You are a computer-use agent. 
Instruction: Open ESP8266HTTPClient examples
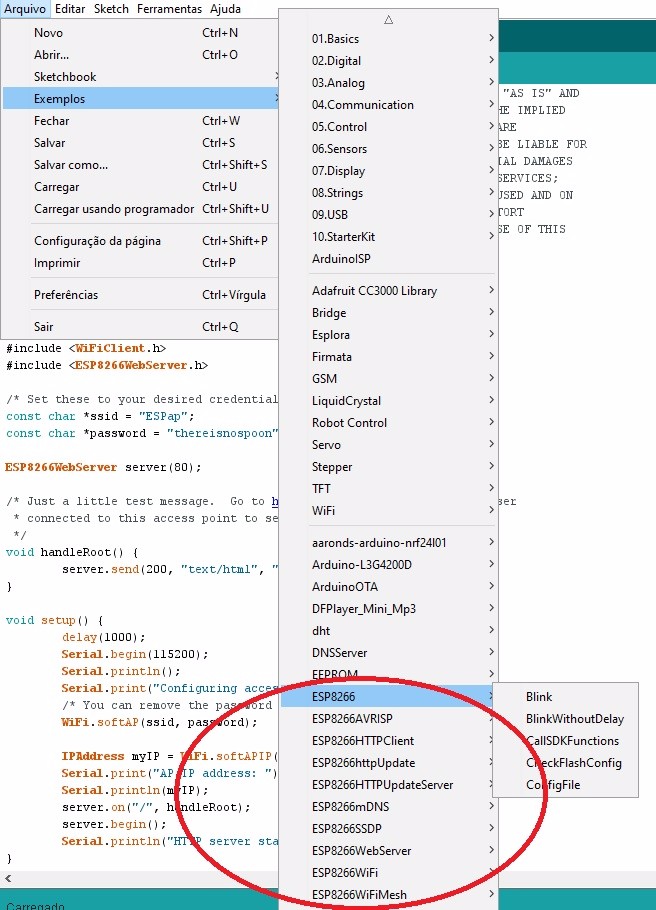[388, 741]
